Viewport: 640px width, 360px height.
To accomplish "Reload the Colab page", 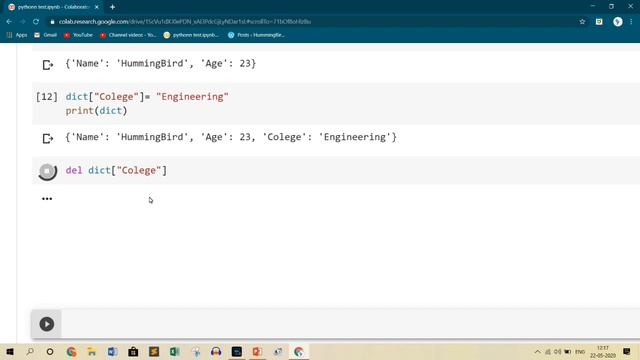I will click(x=36, y=22).
